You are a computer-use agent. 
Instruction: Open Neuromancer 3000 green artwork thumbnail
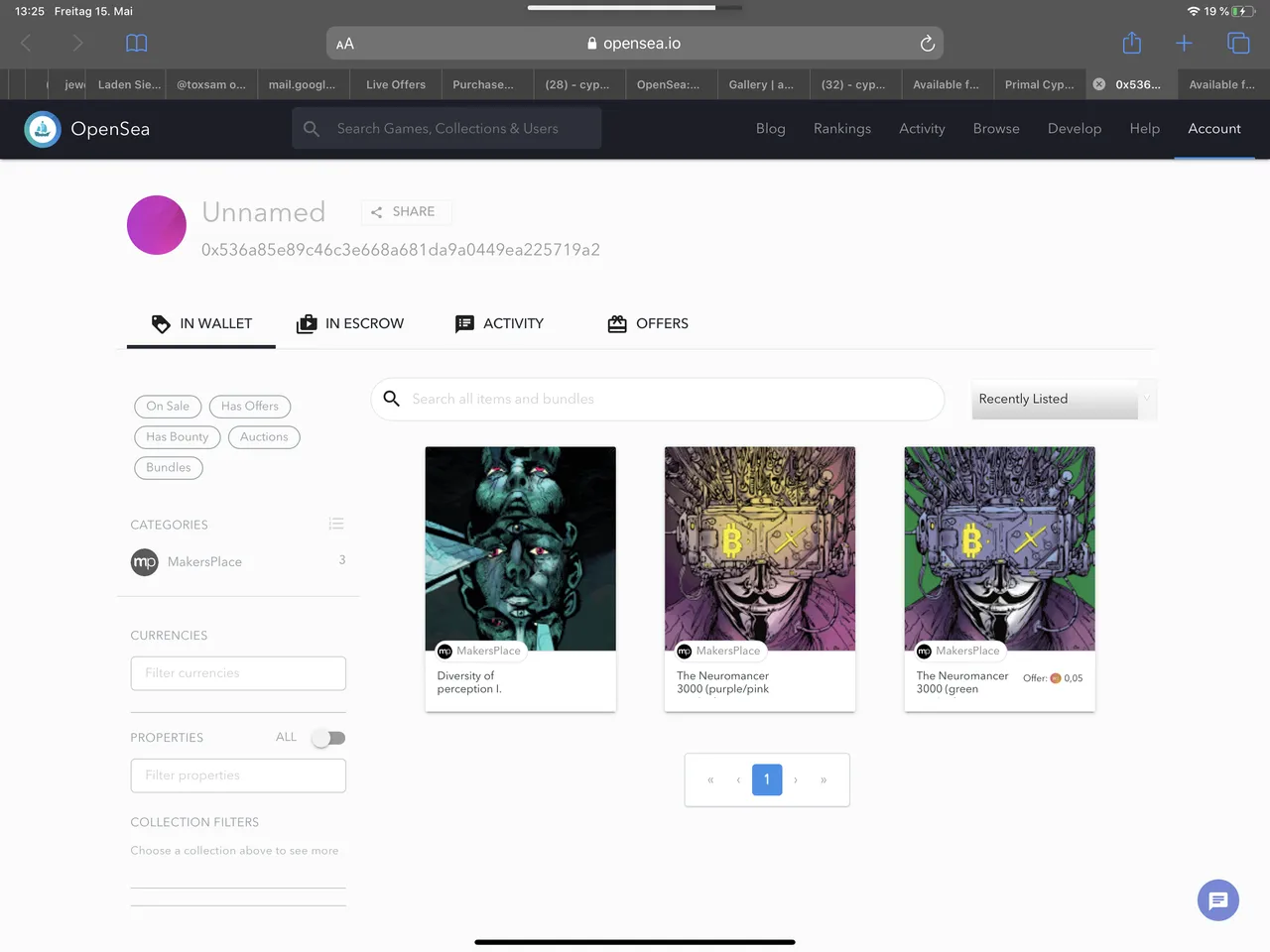[x=1000, y=548]
